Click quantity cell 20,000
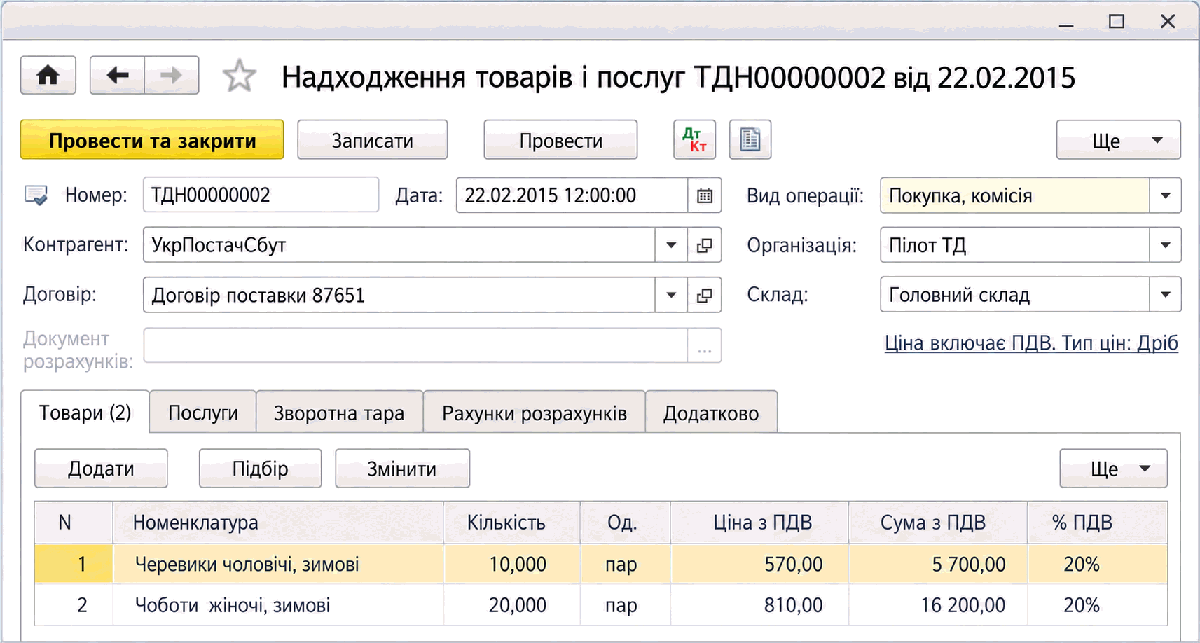This screenshot has width=1200, height=643. [x=512, y=605]
